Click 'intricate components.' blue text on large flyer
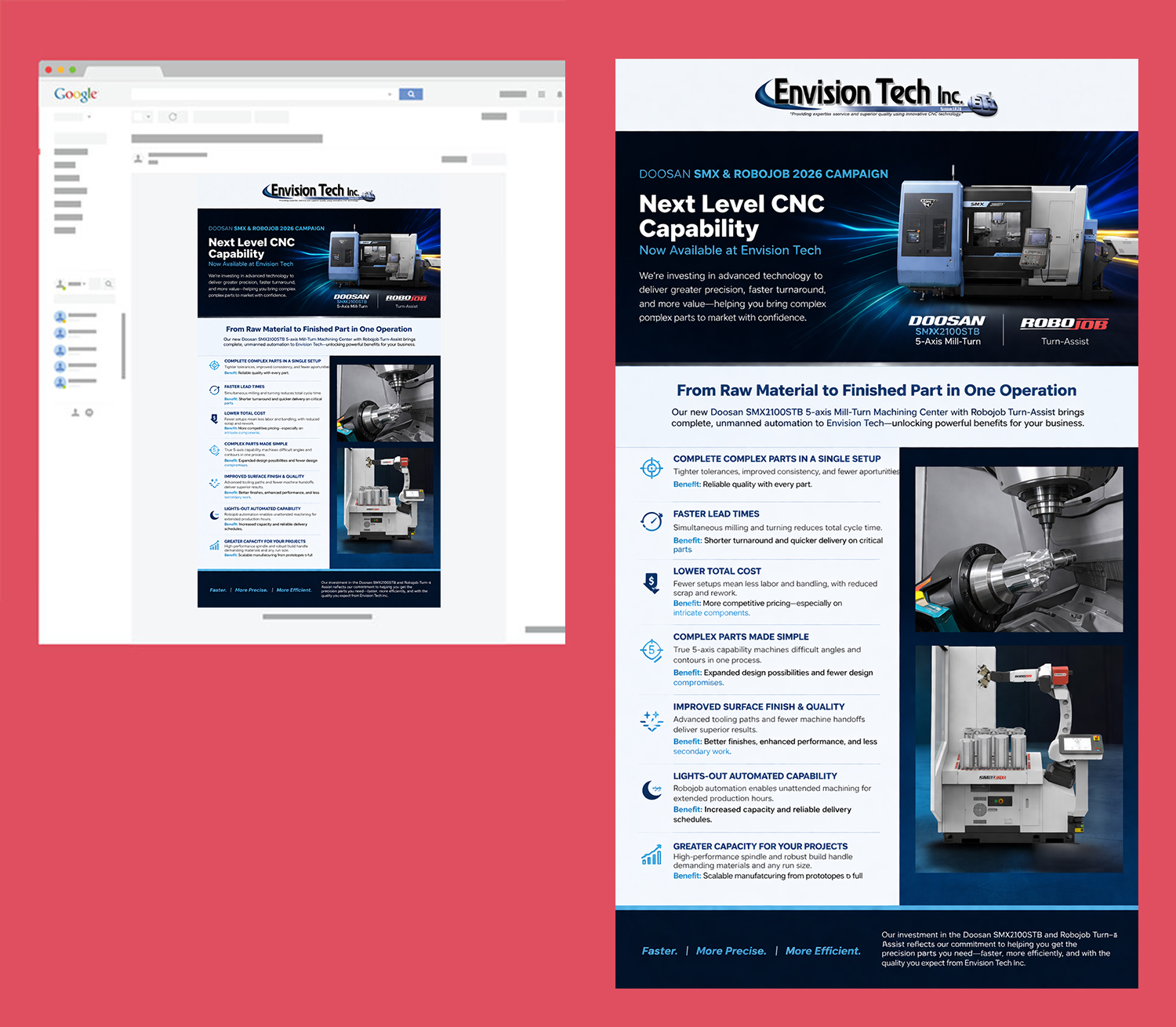This screenshot has height=1027, width=1176. pyautogui.click(x=711, y=613)
